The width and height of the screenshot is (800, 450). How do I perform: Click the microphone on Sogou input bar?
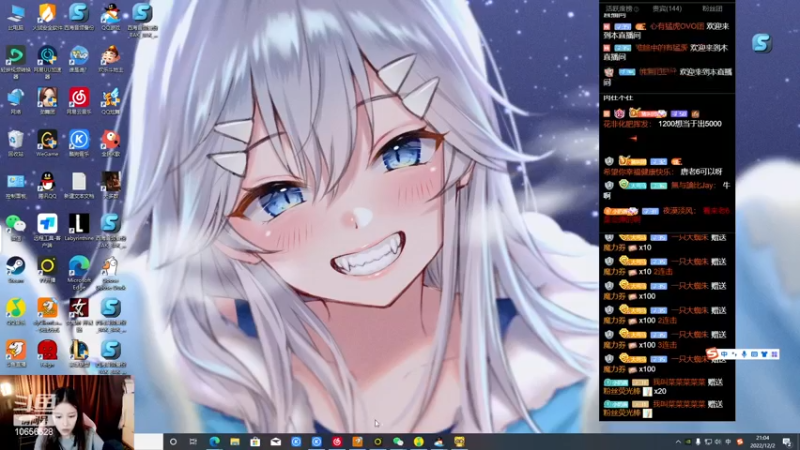[x=744, y=354]
